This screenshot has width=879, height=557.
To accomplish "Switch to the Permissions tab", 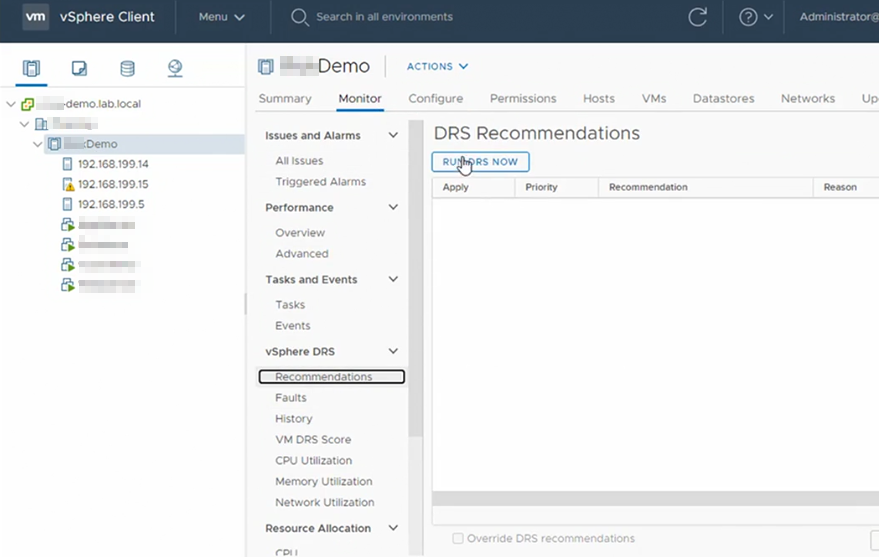I will click(x=523, y=99).
